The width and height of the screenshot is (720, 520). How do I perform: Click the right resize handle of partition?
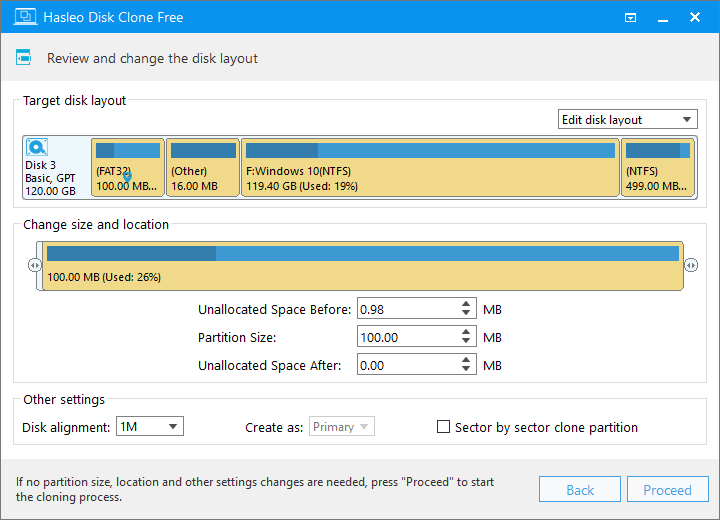coord(691,265)
